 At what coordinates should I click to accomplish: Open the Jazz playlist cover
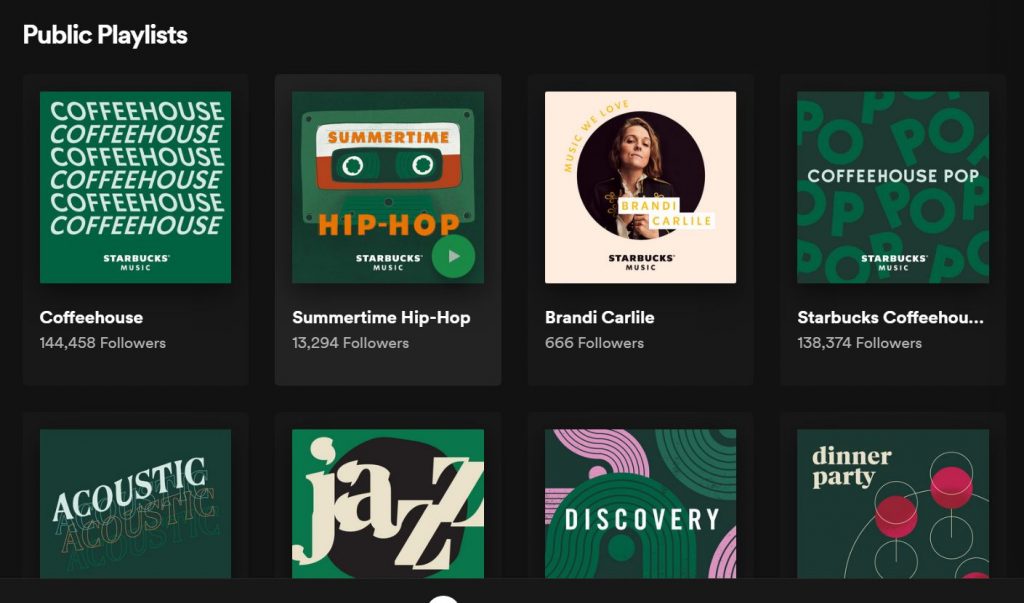click(x=388, y=504)
